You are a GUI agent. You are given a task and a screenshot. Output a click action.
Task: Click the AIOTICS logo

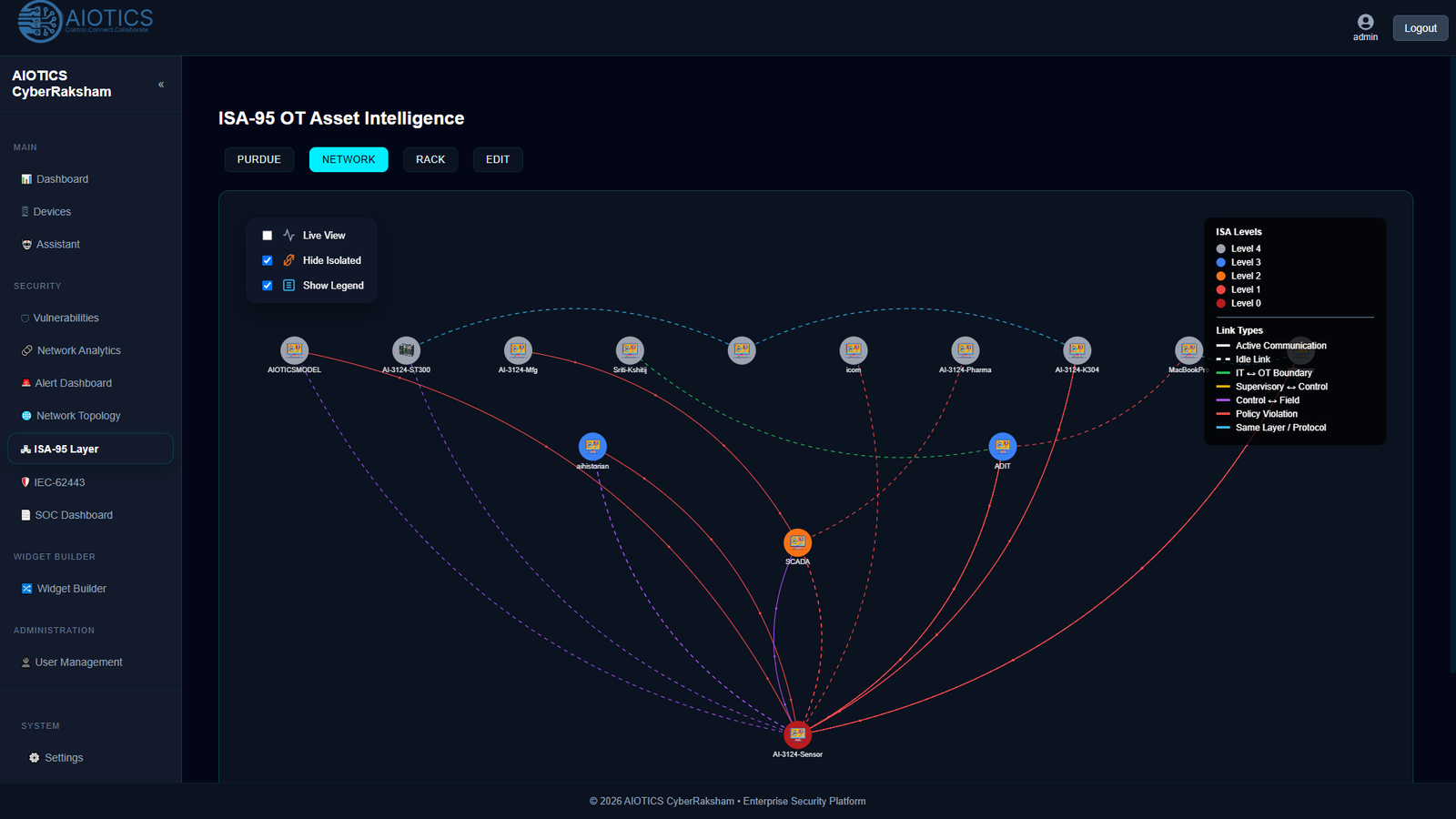click(86, 21)
